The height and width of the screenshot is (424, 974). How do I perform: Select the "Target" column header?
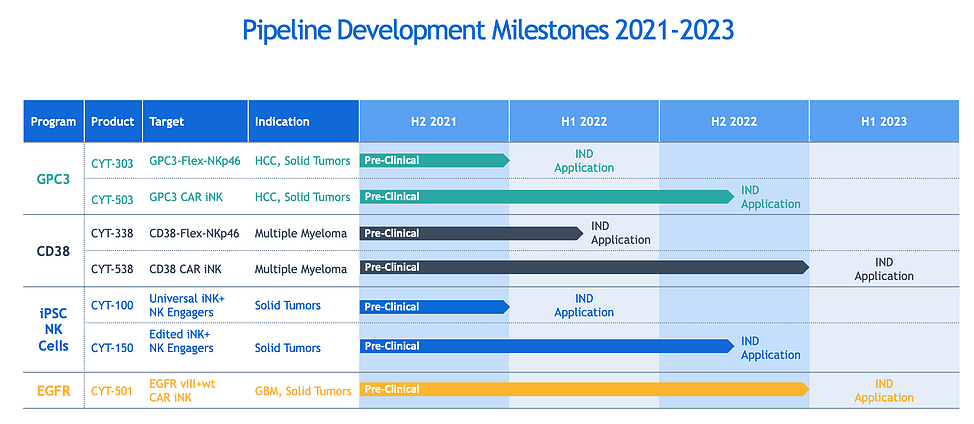point(195,122)
